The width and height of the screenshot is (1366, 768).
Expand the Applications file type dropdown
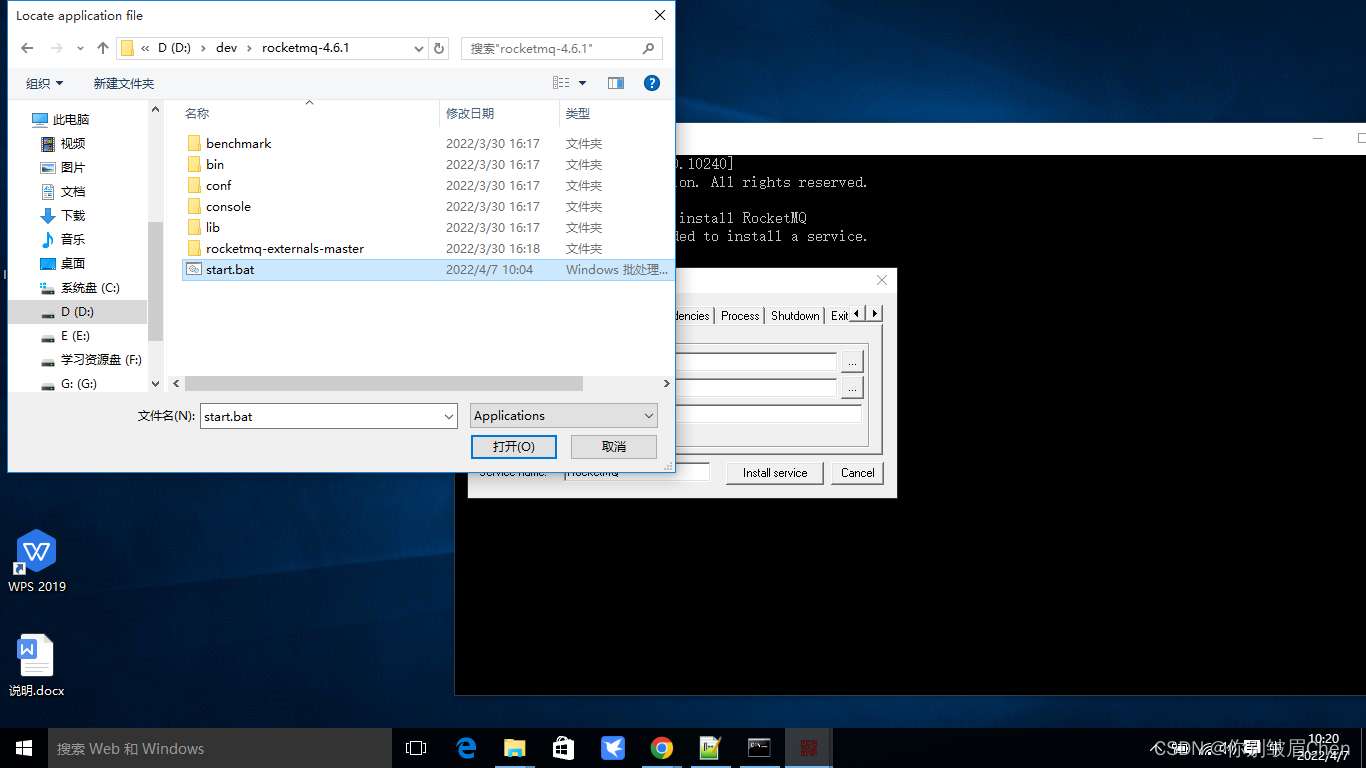coord(649,416)
